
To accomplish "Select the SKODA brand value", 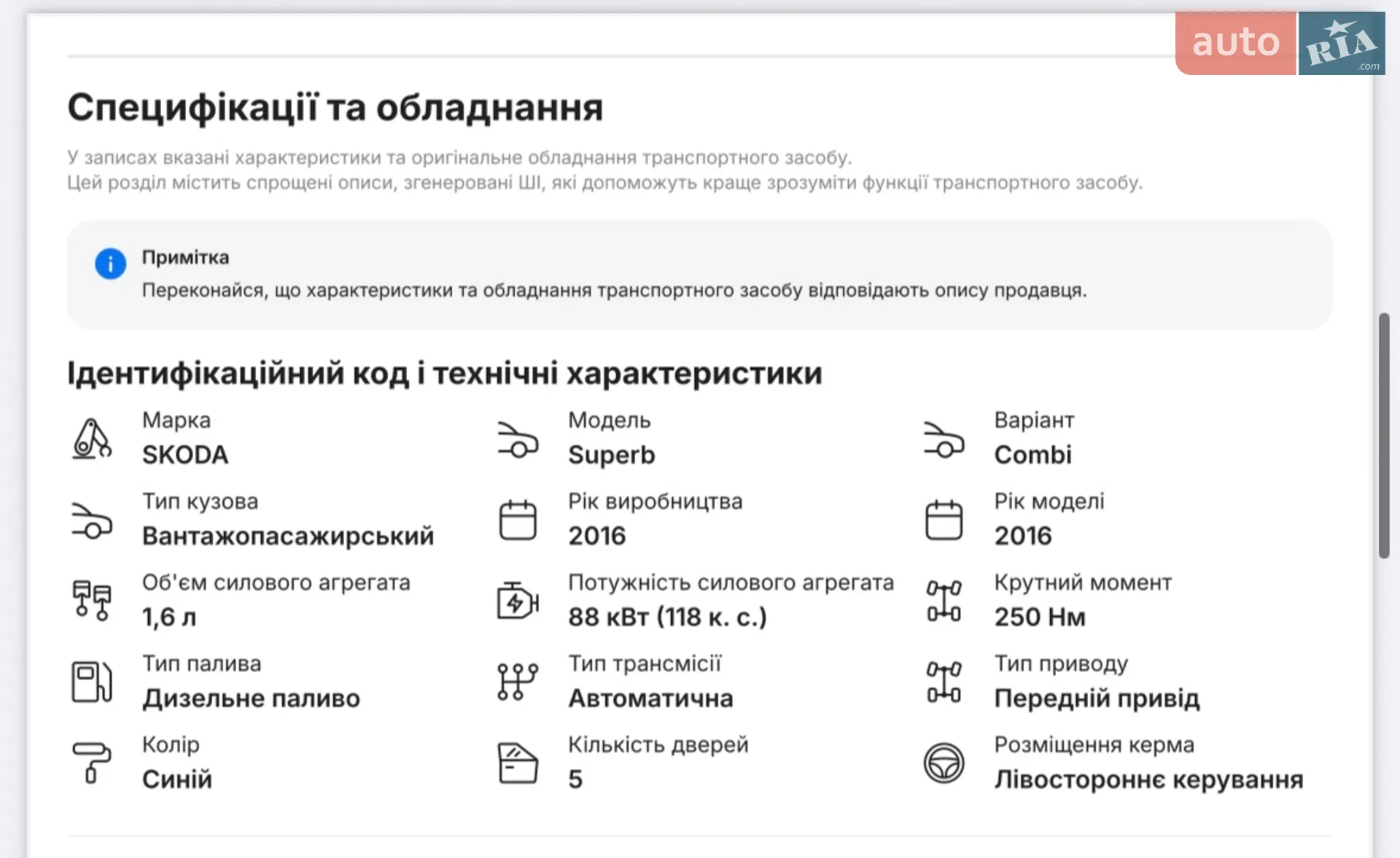I will pyautogui.click(x=185, y=455).
